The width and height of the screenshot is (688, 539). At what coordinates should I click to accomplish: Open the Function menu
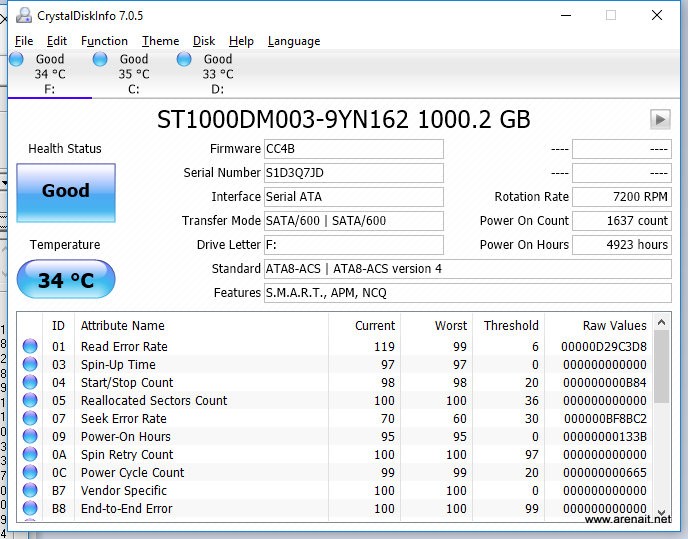coord(104,41)
